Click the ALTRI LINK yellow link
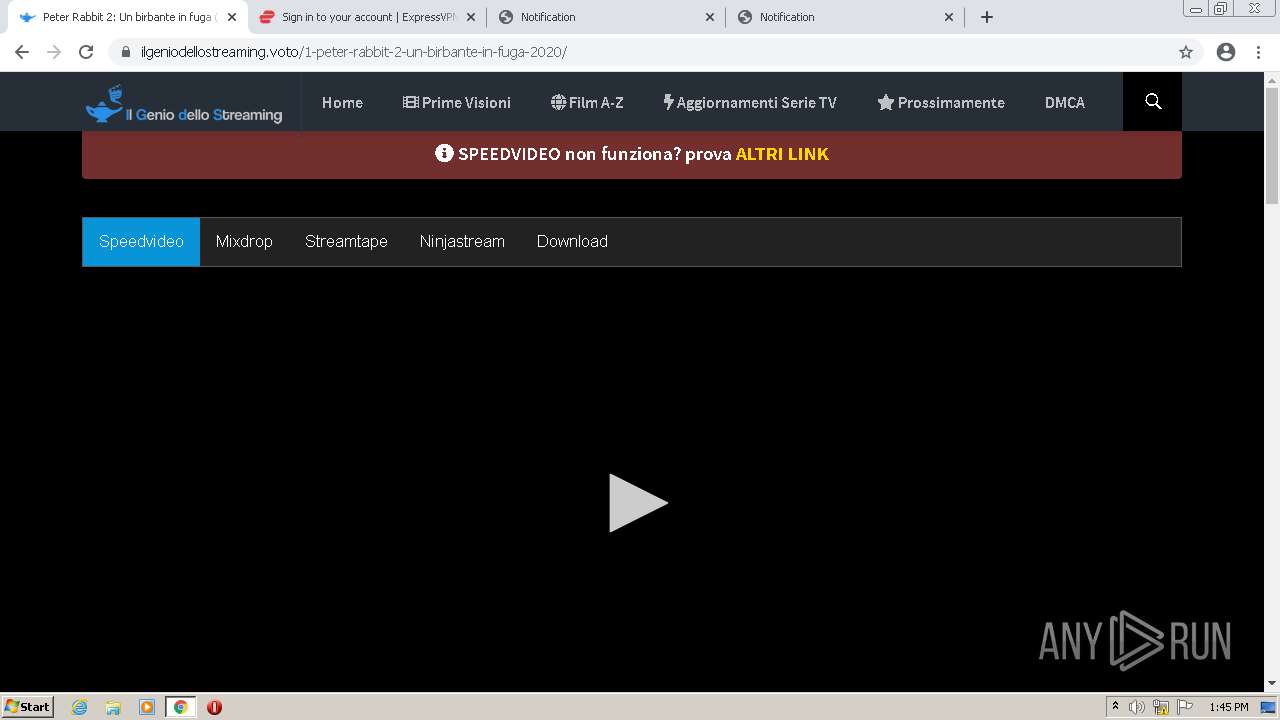The image size is (1280, 720). 782,154
